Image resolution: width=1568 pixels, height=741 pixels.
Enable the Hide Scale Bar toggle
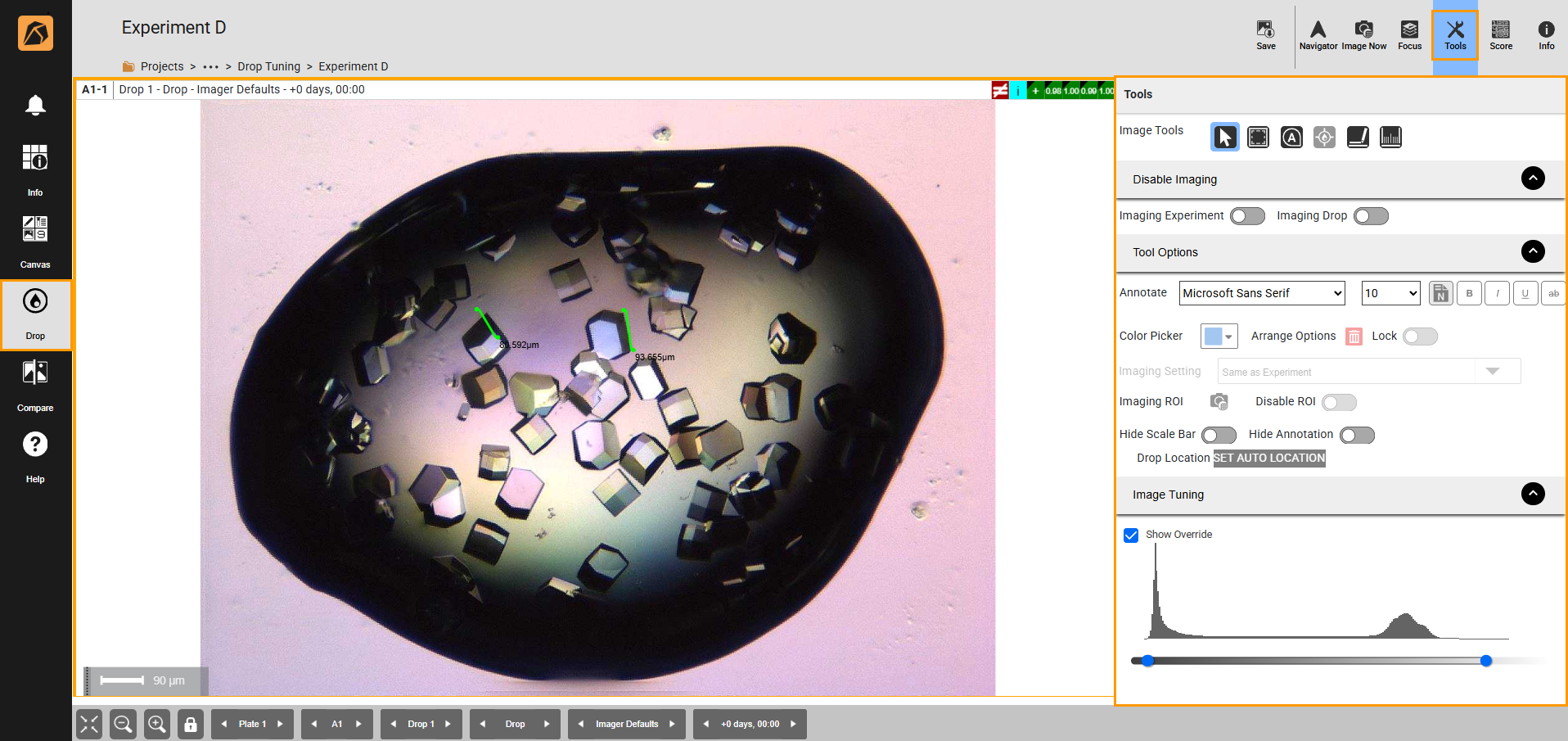(x=1219, y=435)
